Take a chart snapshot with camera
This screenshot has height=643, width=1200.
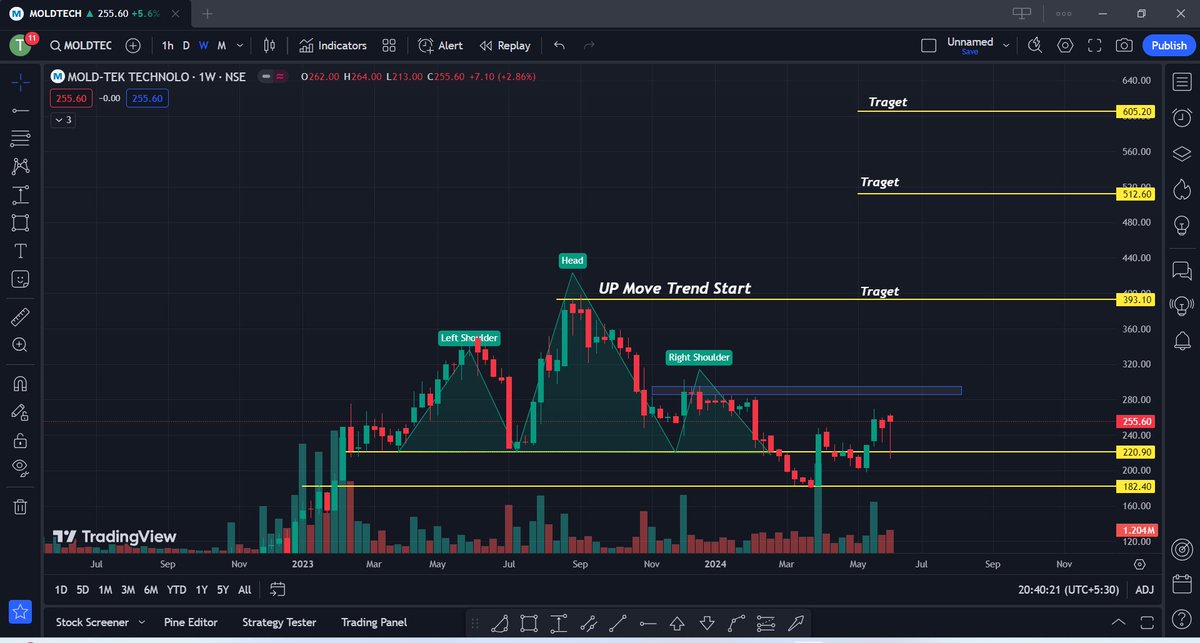click(1125, 46)
